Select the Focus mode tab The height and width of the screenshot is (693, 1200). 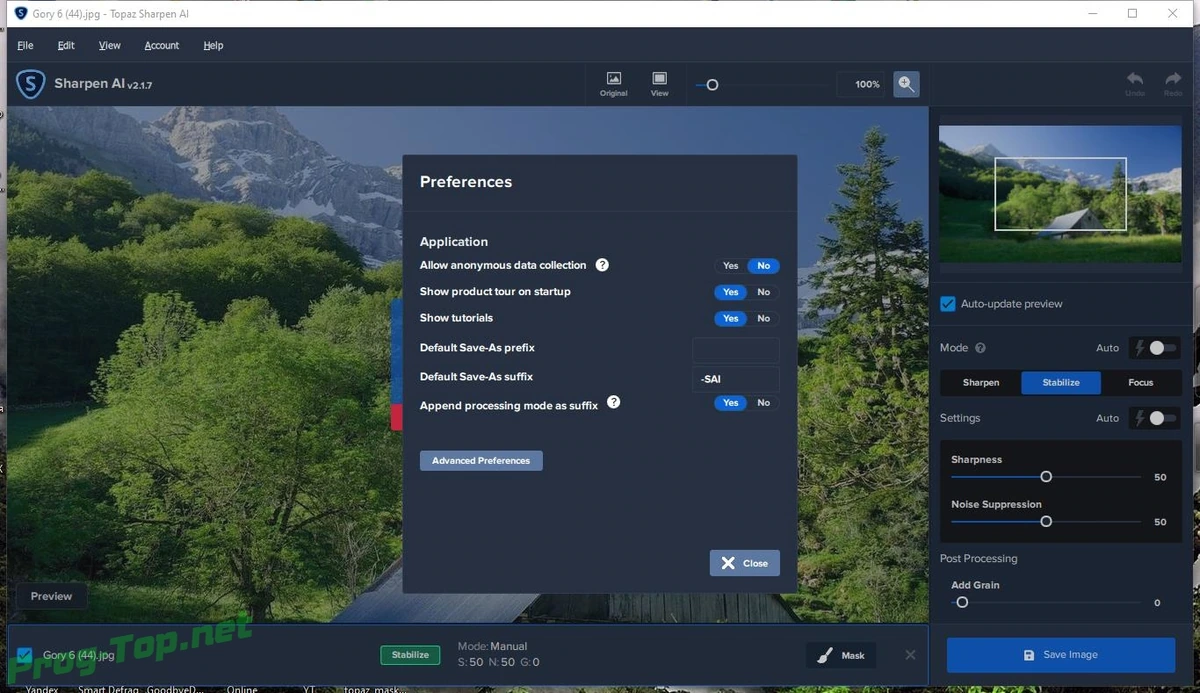pos(1141,382)
